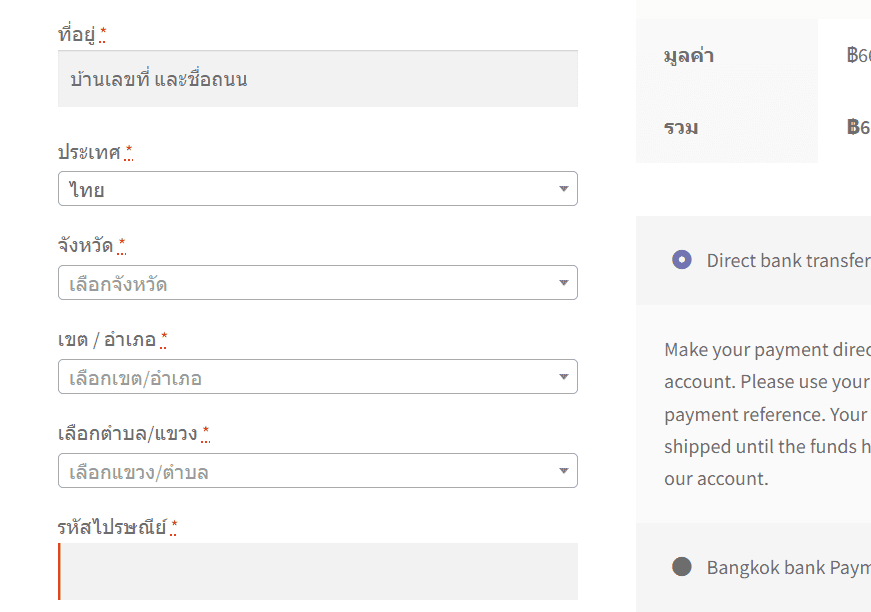Viewport: 871px width, 612px height.
Task: Click the รวม total row header
Action: [681, 127]
